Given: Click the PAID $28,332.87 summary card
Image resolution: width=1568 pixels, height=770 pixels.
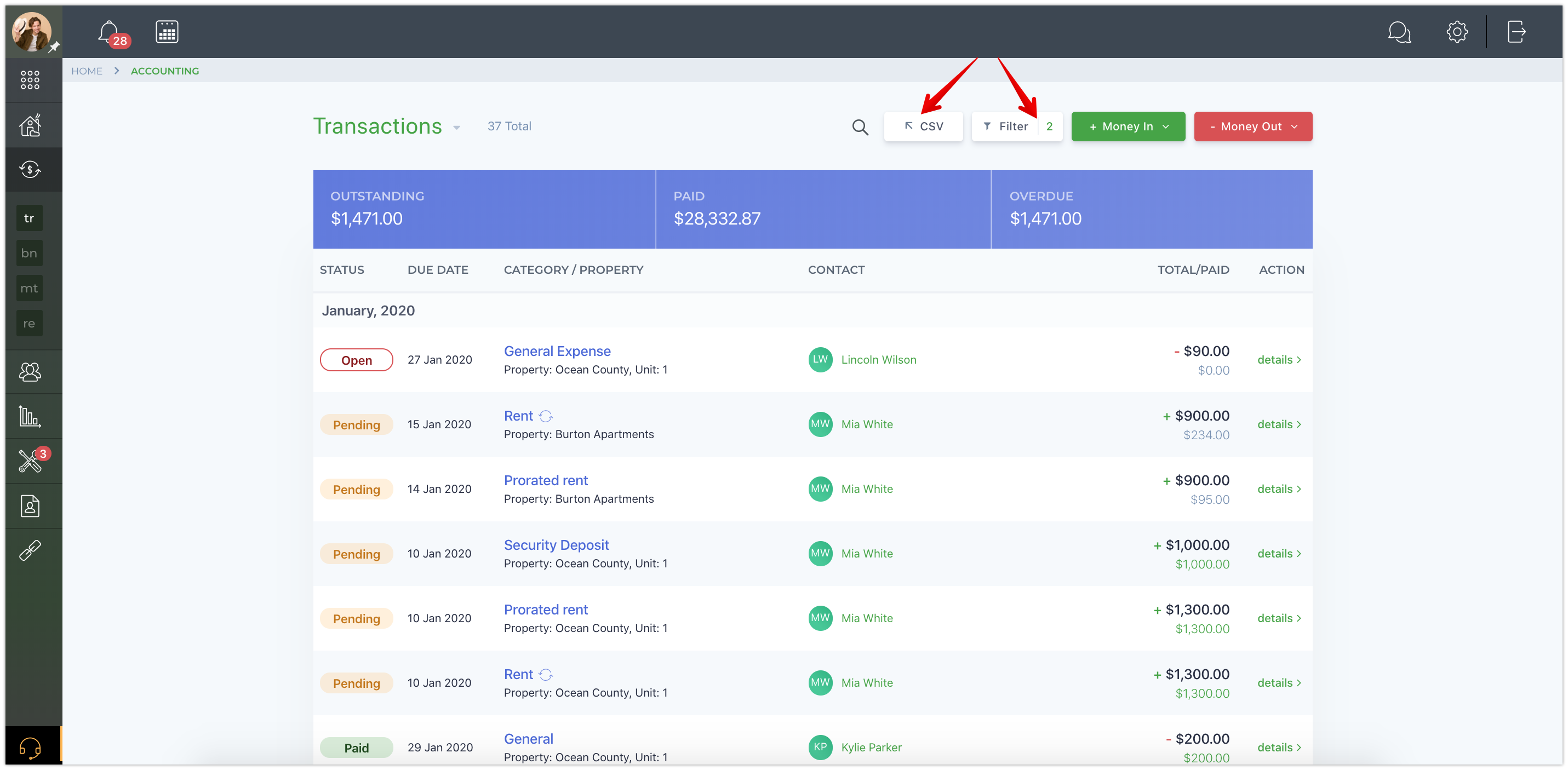Looking at the screenshot, I should [x=823, y=209].
